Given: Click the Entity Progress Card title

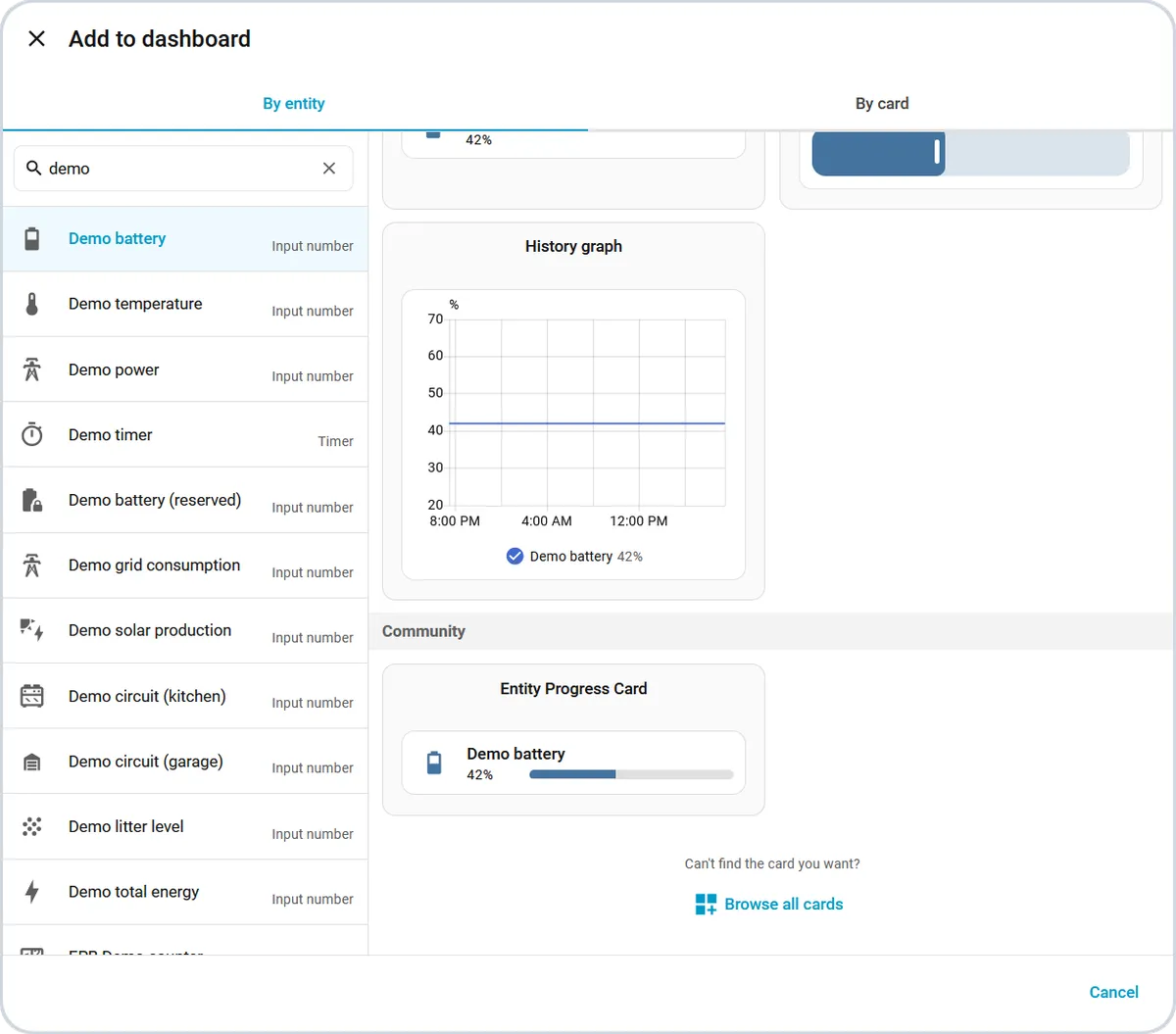Looking at the screenshot, I should (x=573, y=689).
